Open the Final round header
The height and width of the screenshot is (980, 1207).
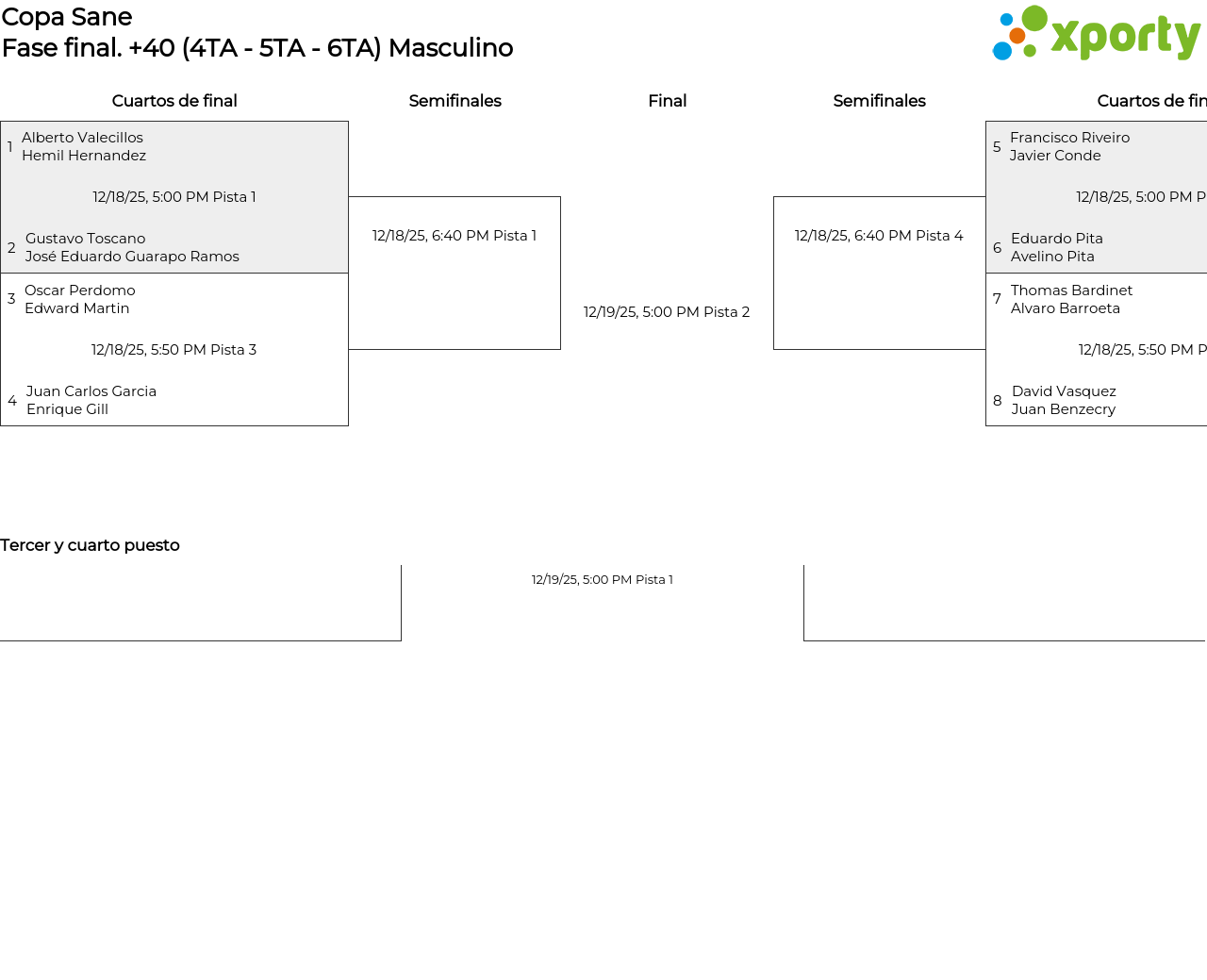click(x=667, y=101)
